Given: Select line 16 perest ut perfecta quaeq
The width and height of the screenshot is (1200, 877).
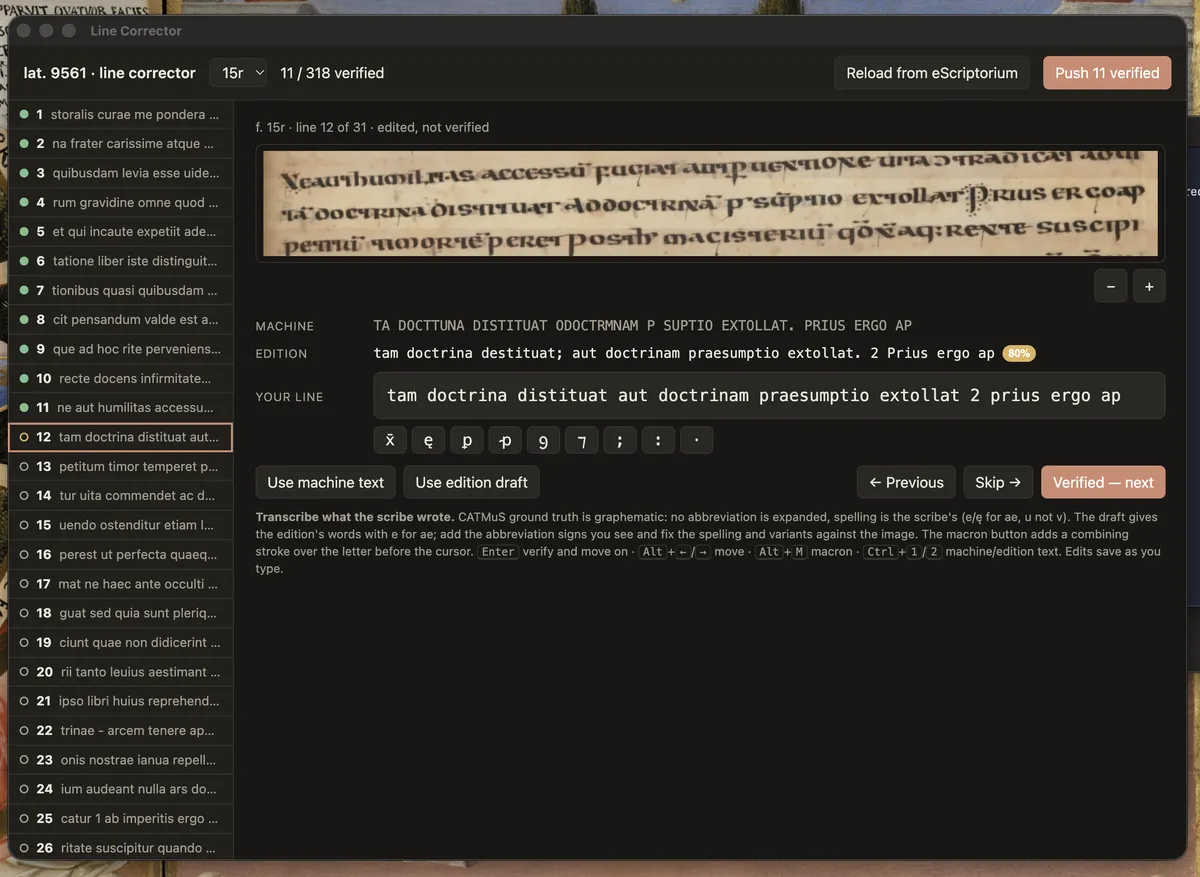Looking at the screenshot, I should tap(120, 554).
